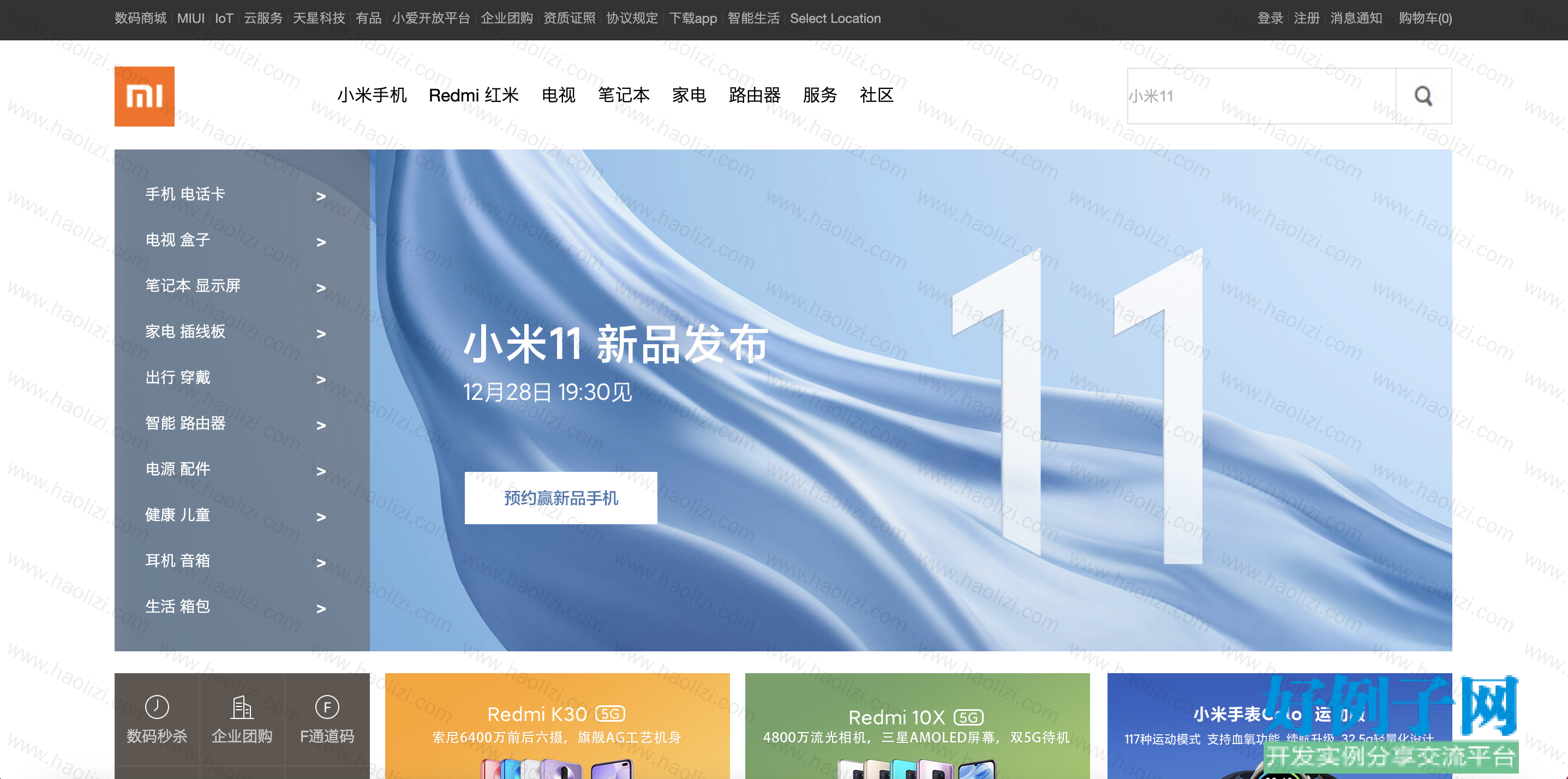
Task: Click the 小爱开放平台 top link
Action: [431, 18]
